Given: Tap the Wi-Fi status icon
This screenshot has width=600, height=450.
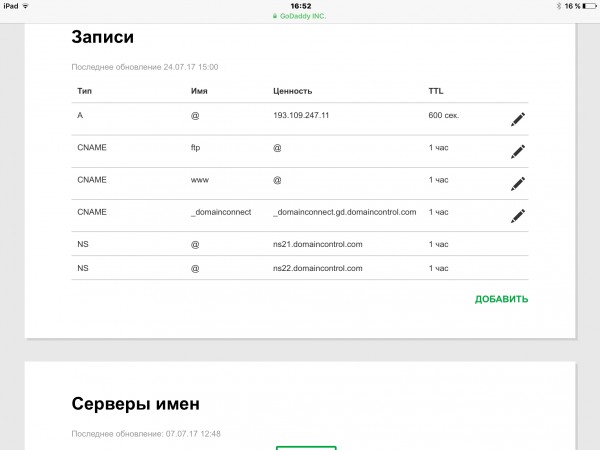Looking at the screenshot, I should tap(26, 6).
